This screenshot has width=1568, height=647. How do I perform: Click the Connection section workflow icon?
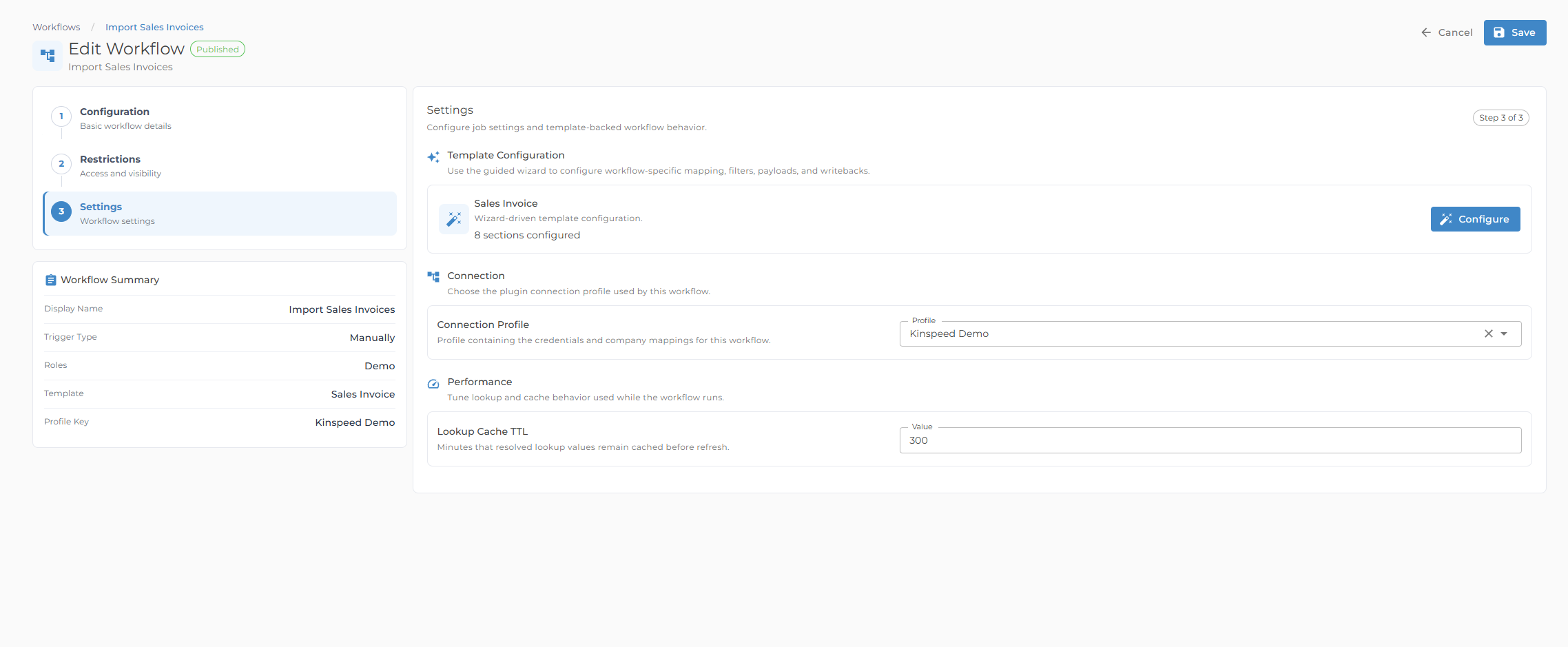tap(433, 277)
